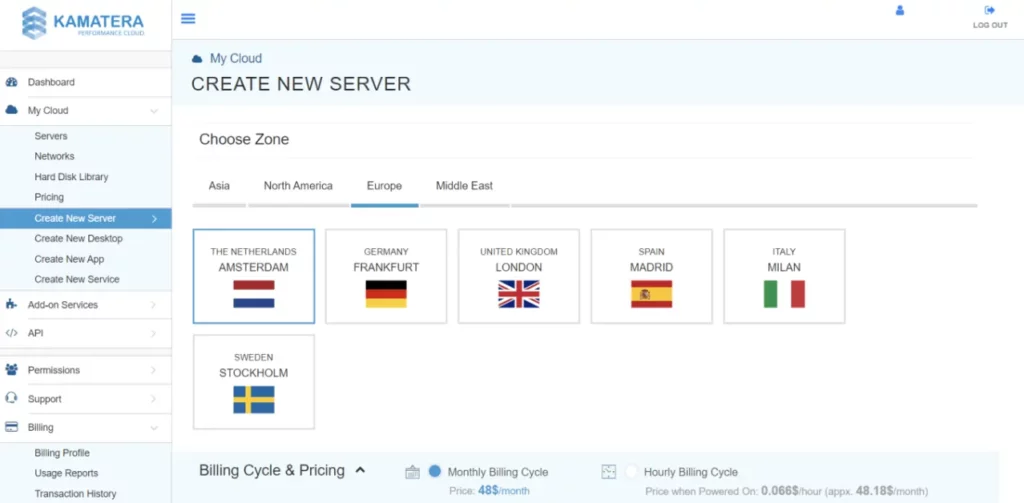This screenshot has height=503, width=1024.
Task: Open Transaction History
Action: (75, 494)
